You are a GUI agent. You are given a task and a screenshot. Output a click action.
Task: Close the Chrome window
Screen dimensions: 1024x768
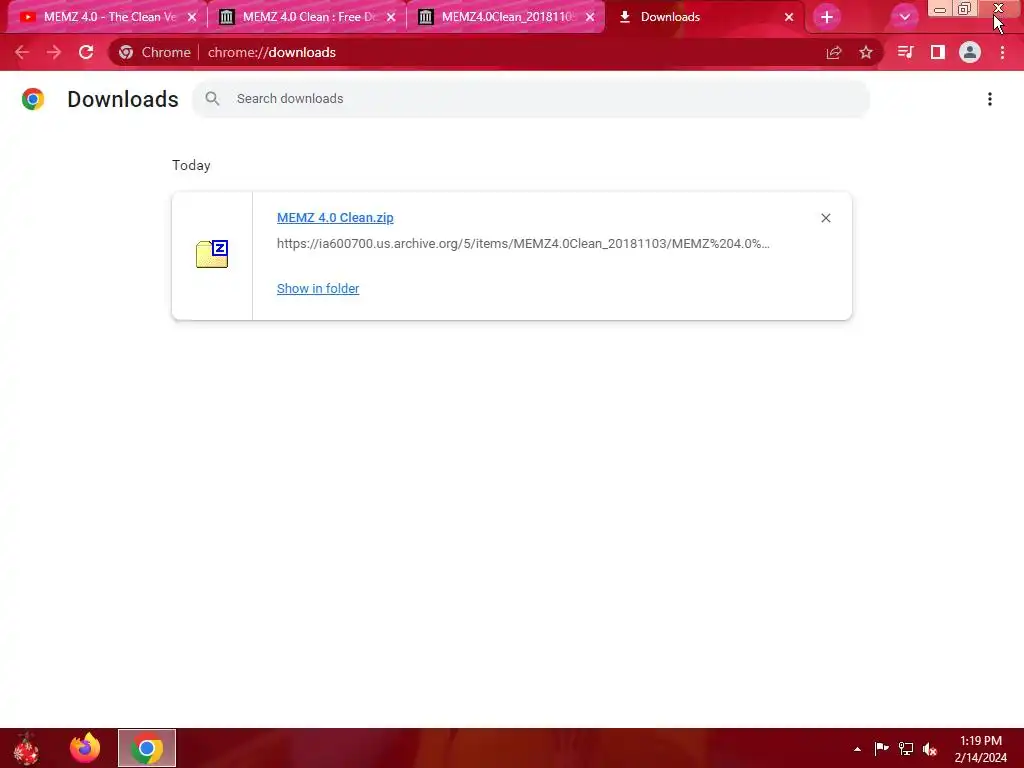[999, 9]
